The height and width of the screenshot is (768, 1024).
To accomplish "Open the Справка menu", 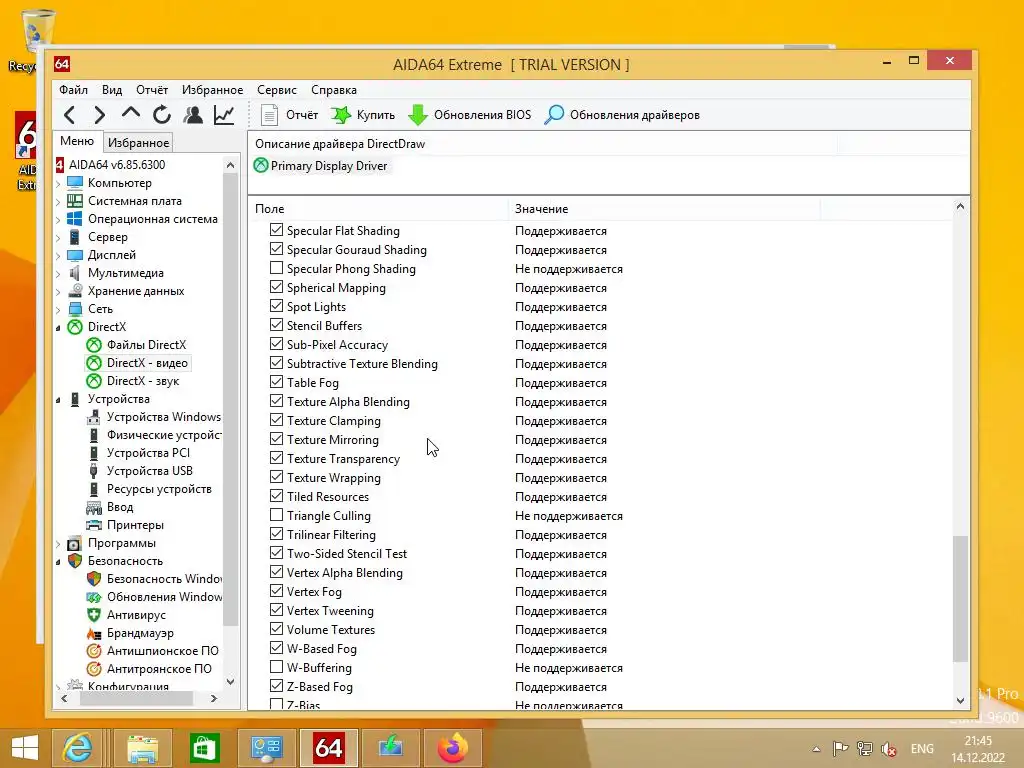I will click(334, 90).
